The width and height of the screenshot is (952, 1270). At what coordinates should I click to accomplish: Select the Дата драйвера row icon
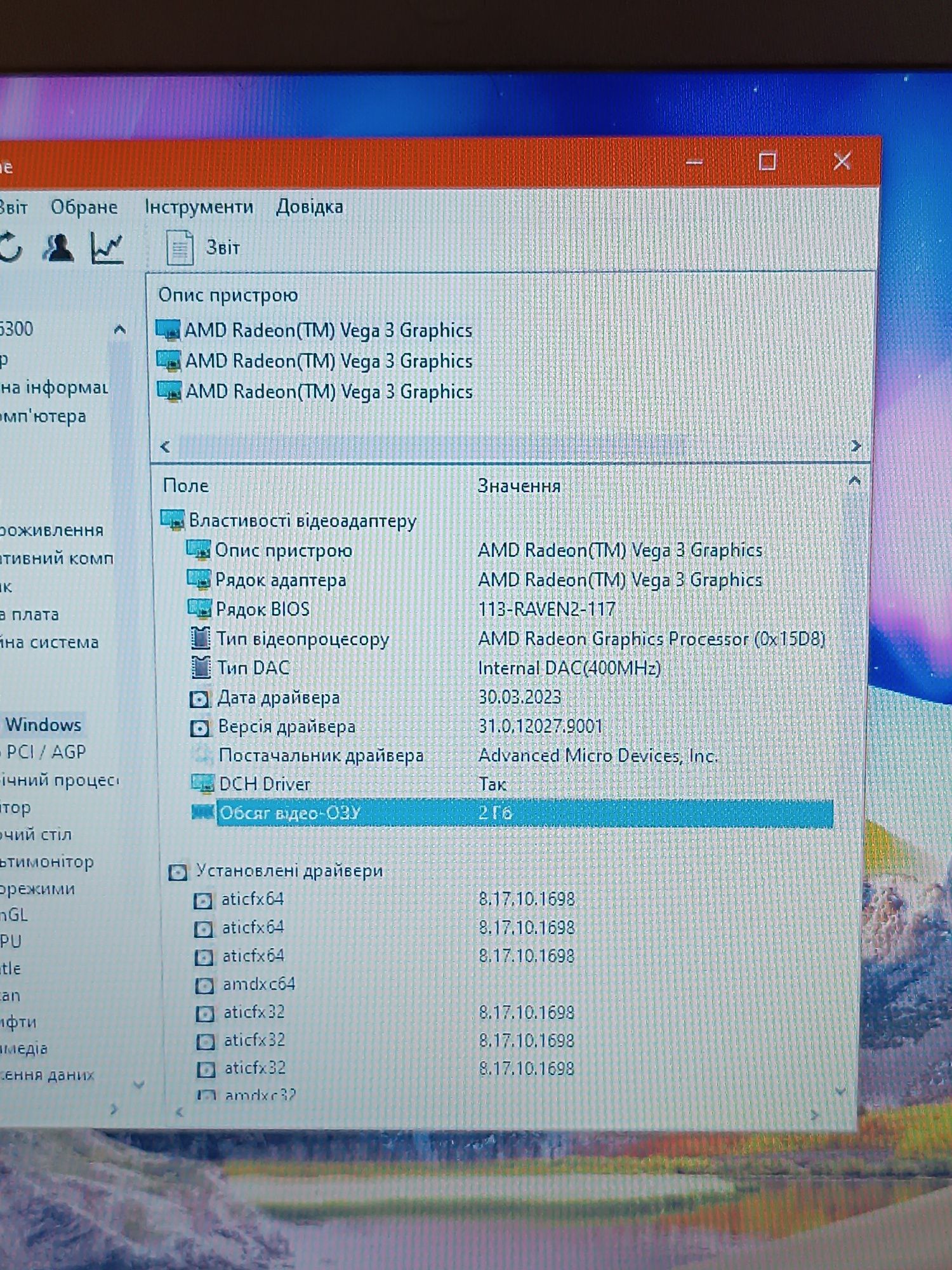point(199,699)
